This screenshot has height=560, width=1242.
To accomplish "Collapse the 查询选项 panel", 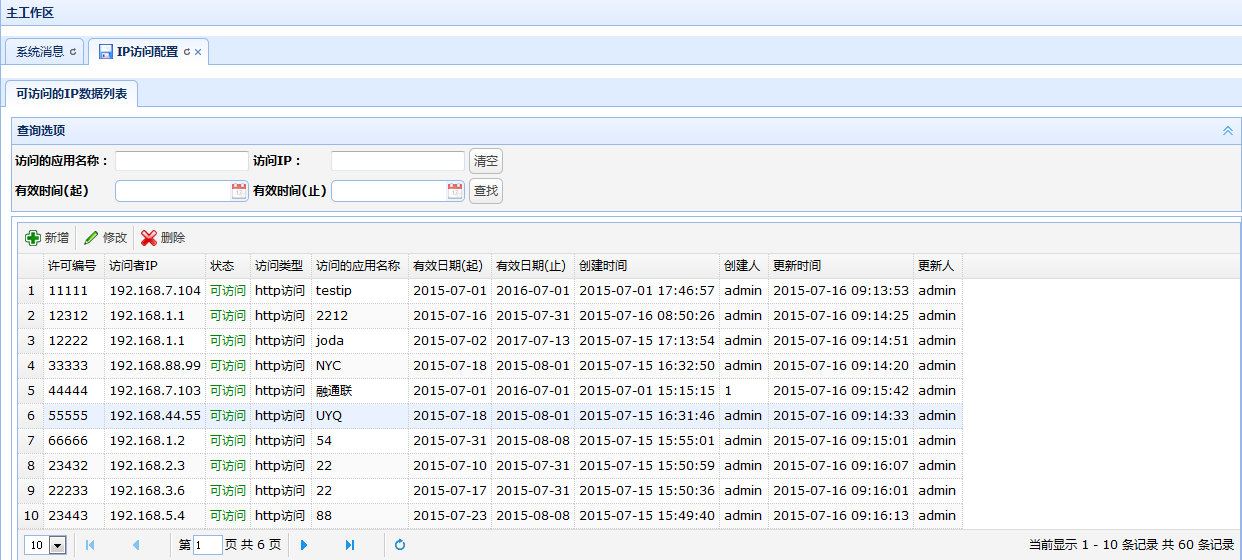I will coord(1227,131).
